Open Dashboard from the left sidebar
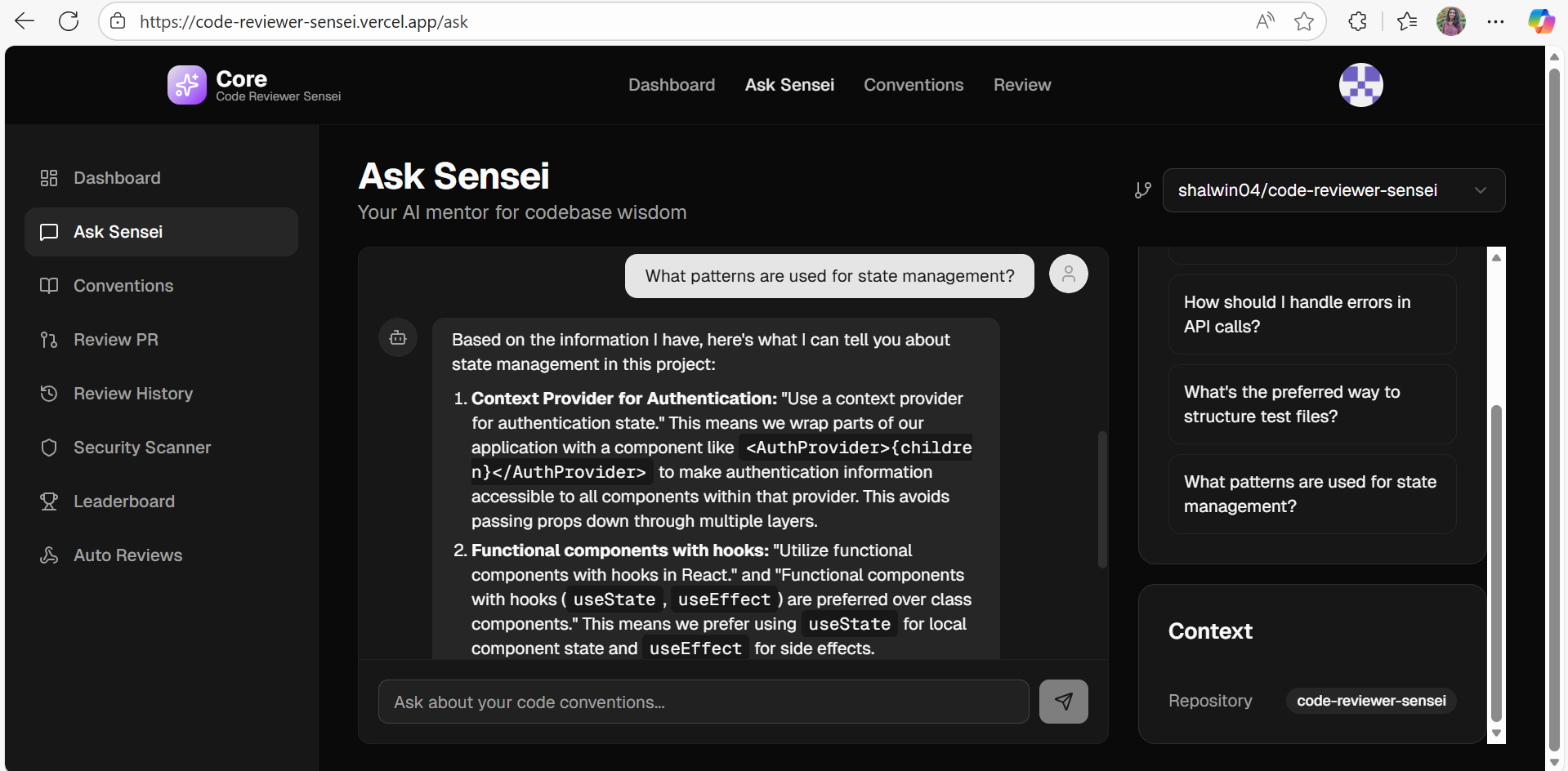The image size is (1568, 771). coord(117,178)
